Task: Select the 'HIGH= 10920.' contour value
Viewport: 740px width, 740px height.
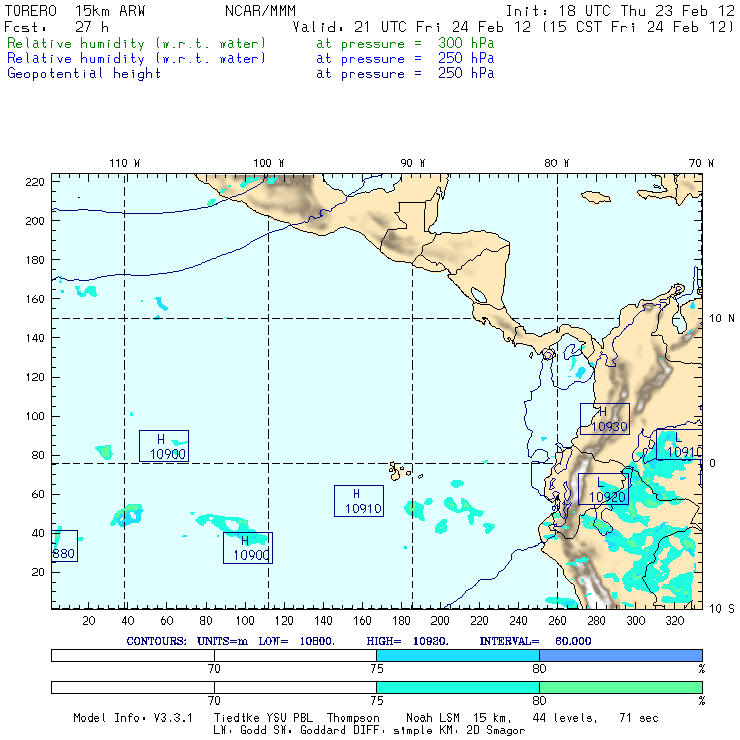Action: [407, 641]
